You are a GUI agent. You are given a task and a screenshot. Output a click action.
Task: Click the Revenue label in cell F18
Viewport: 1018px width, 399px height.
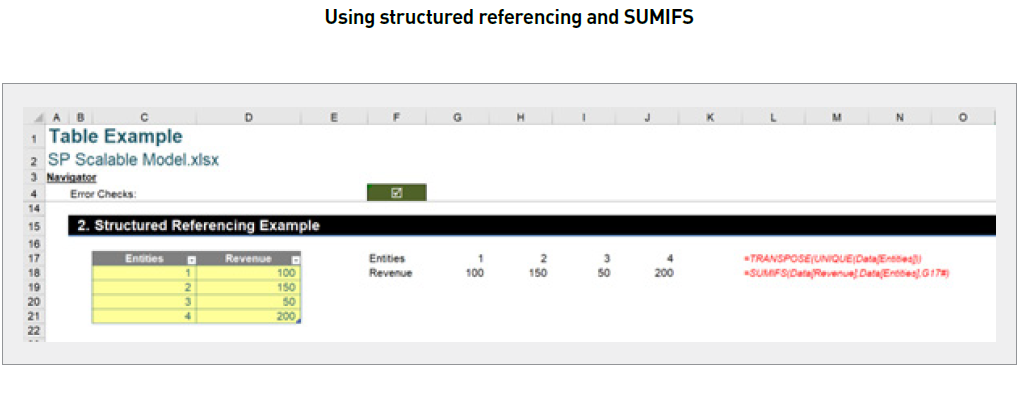[390, 273]
